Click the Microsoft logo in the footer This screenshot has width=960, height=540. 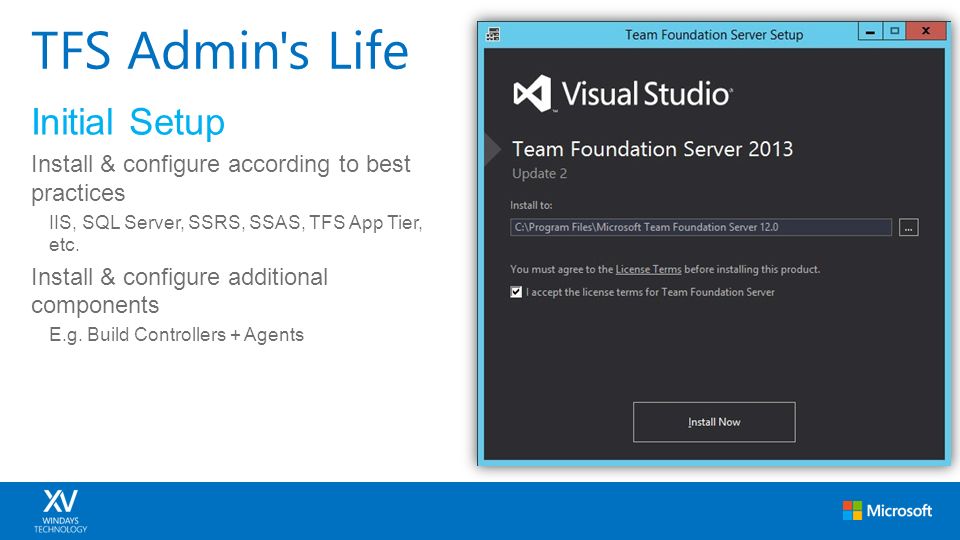[887, 511]
